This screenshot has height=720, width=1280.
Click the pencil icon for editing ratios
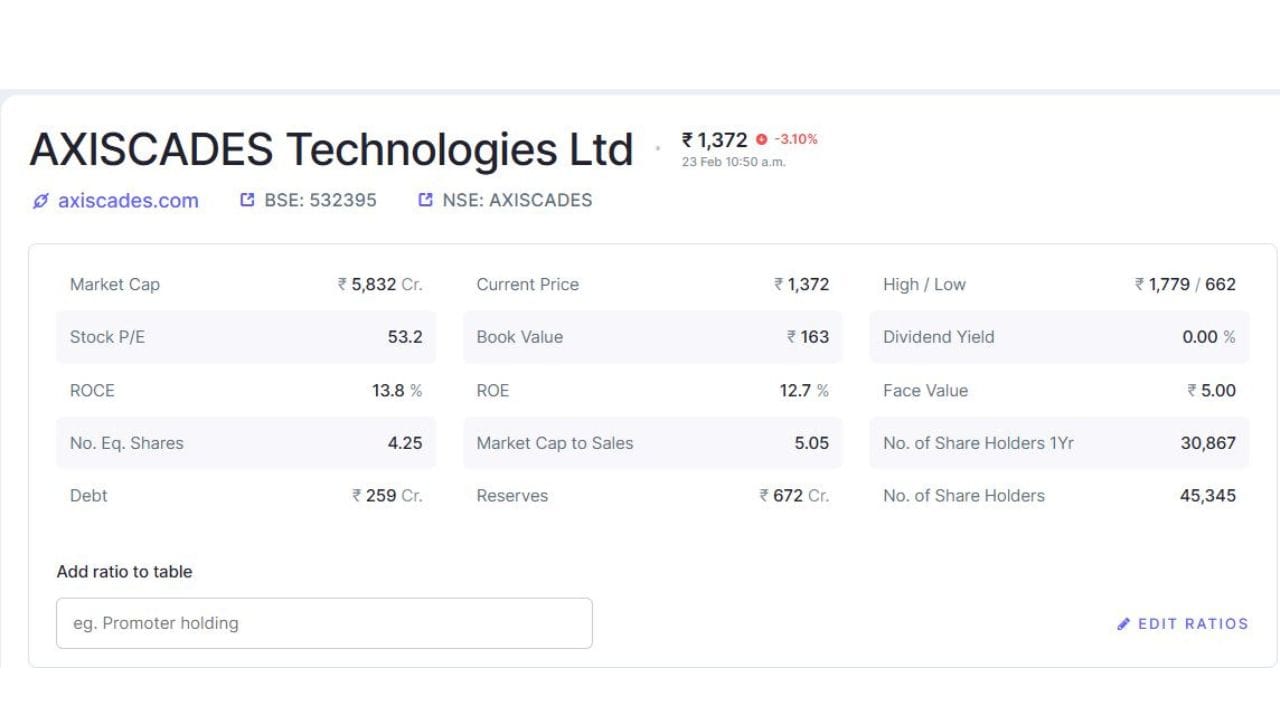point(1124,624)
